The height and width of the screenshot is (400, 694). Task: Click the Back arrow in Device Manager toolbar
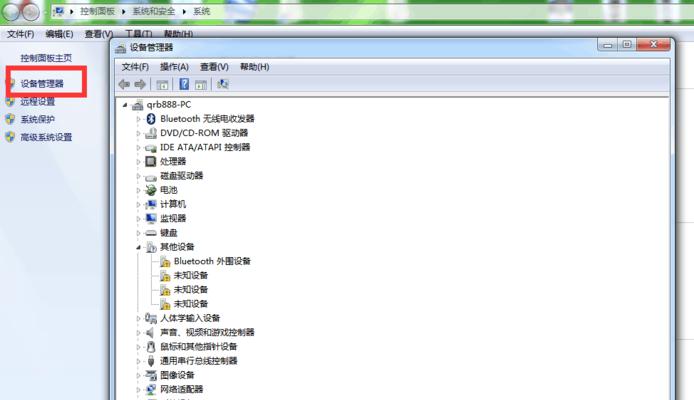[124, 84]
